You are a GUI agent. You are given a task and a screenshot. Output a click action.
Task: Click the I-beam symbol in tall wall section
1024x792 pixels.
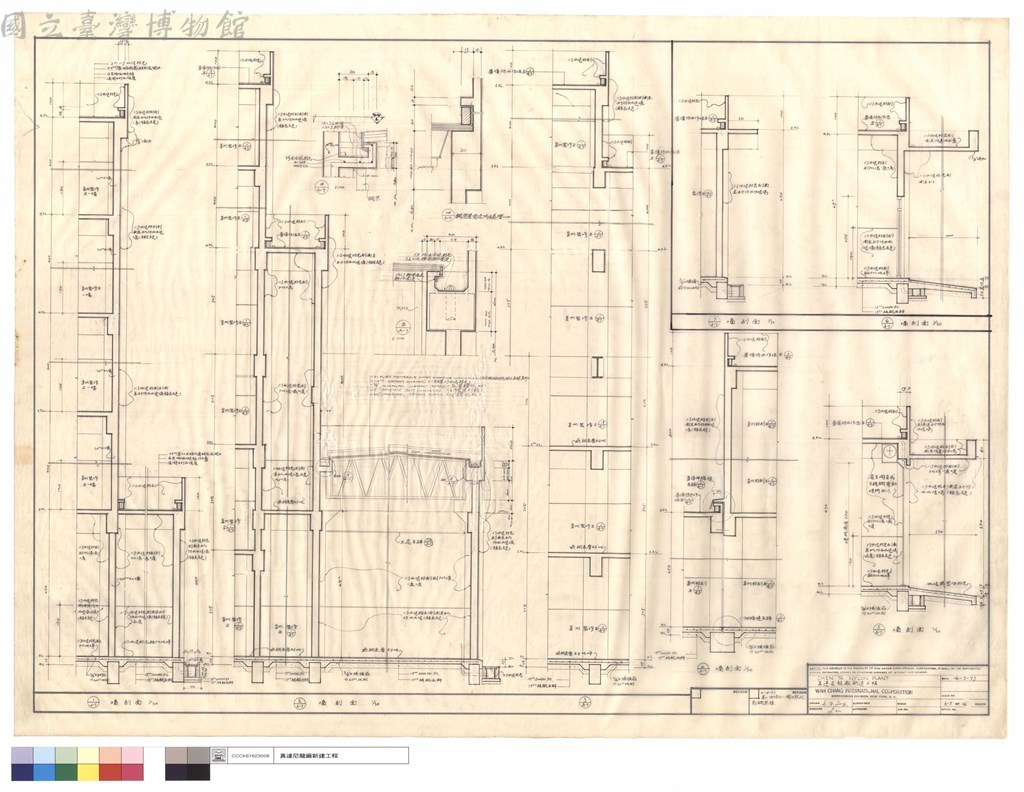598,368
